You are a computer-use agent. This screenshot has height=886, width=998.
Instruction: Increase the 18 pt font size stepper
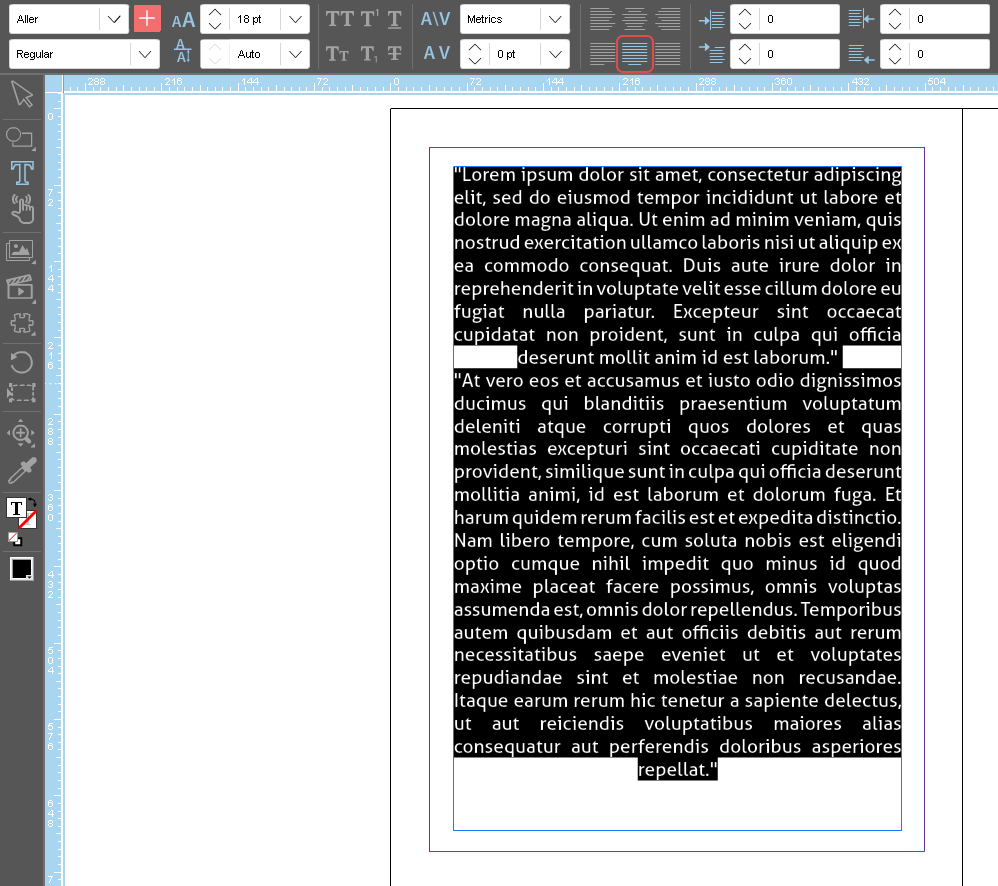tap(215, 13)
